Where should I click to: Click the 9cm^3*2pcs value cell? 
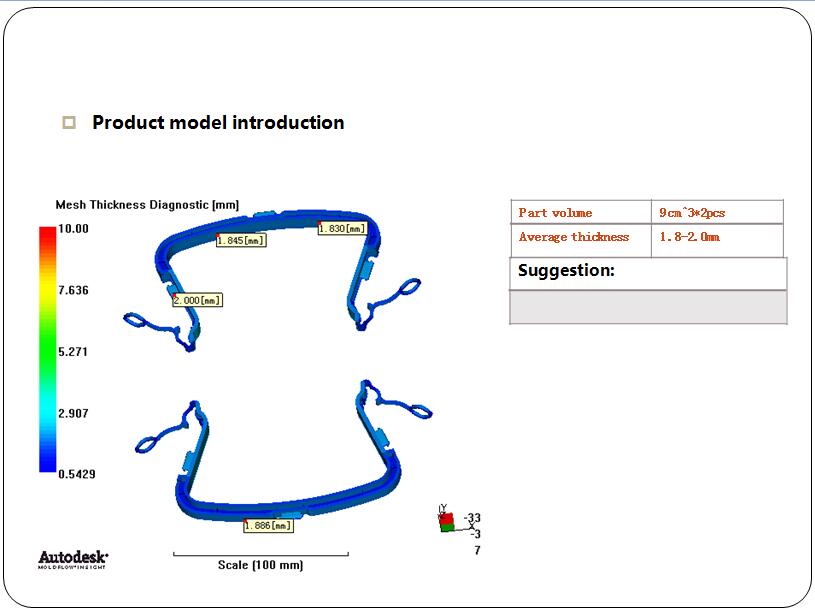pos(716,212)
